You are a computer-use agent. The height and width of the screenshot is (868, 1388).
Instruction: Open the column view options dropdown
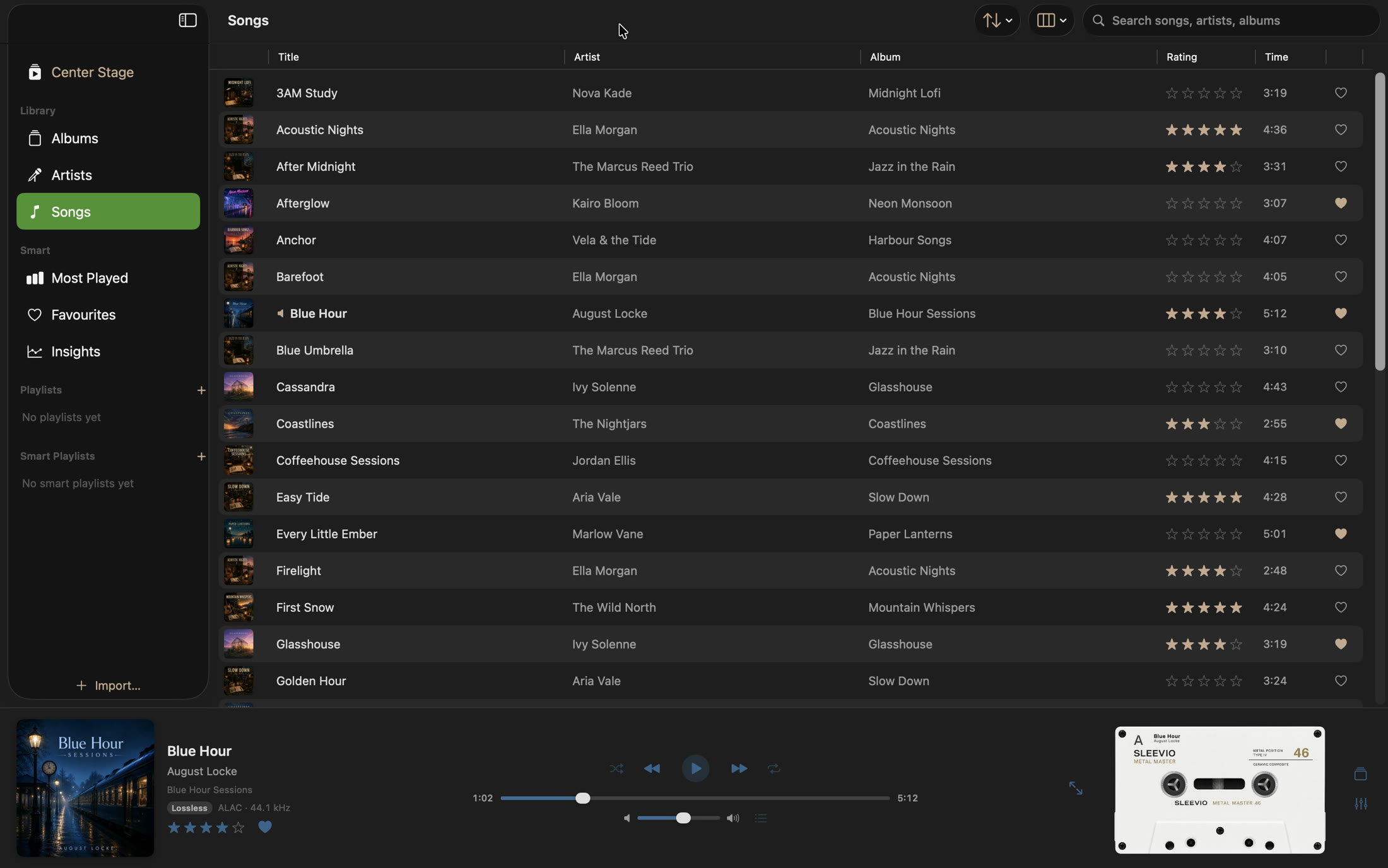coord(1051,20)
